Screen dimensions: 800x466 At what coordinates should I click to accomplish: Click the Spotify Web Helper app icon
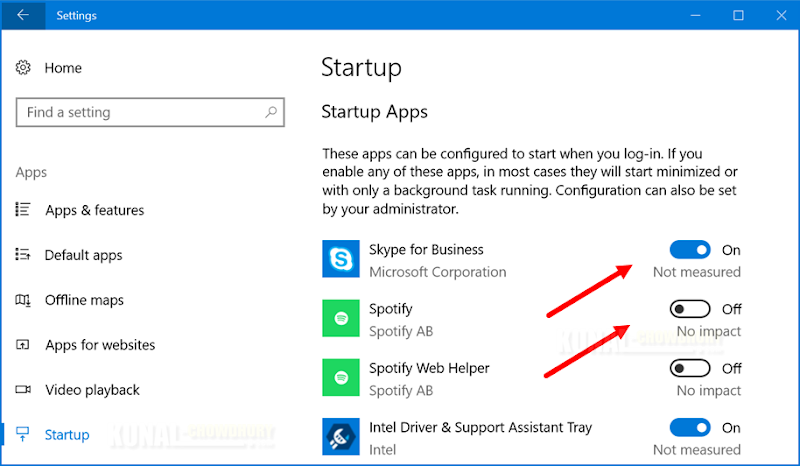point(341,378)
